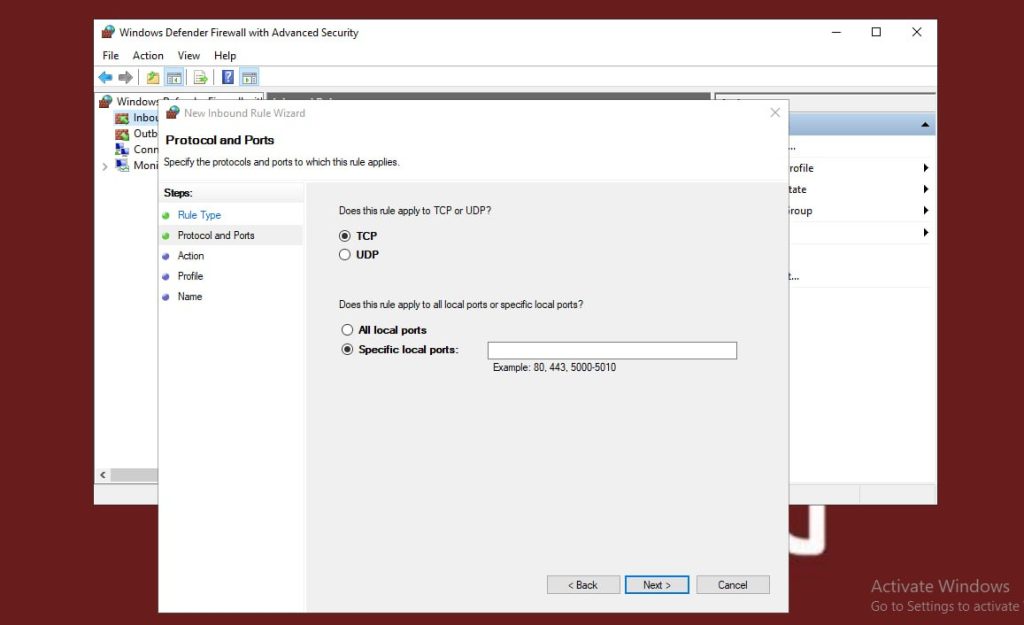1024x625 pixels.
Task: Open the Action menu
Action: [x=148, y=56]
